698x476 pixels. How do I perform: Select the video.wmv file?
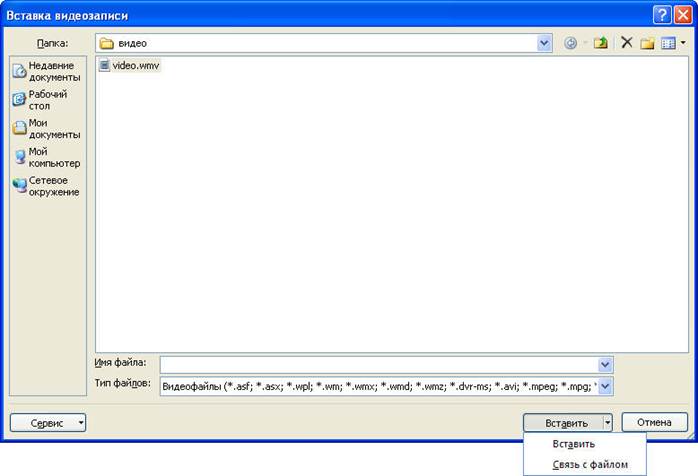point(129,65)
